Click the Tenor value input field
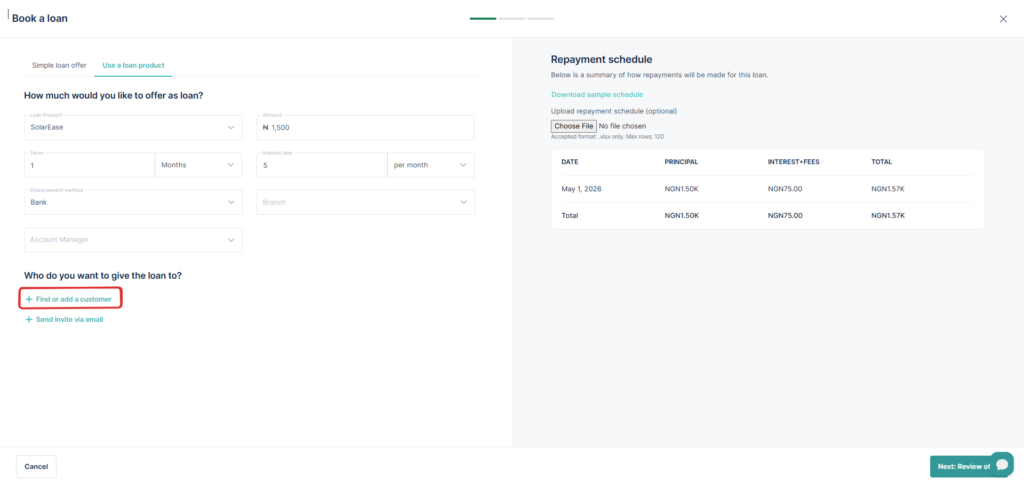 (x=89, y=165)
